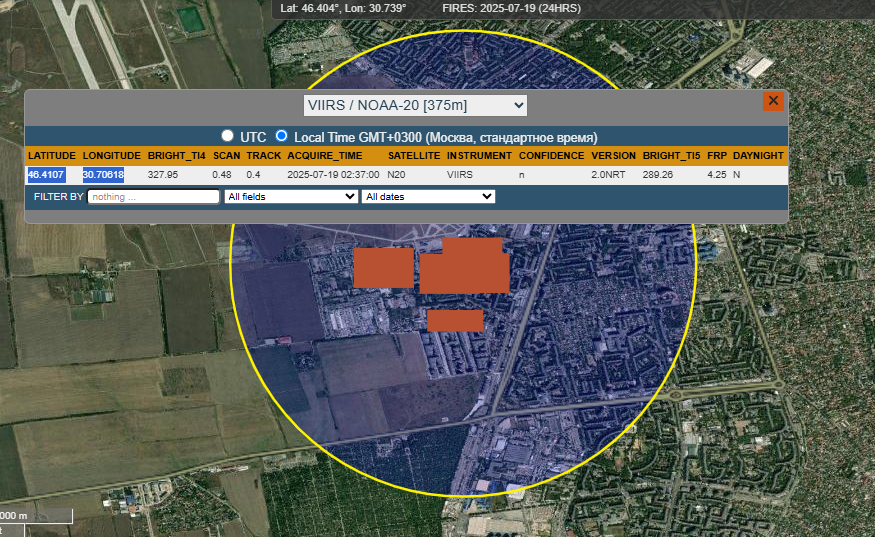This screenshot has height=537, width=875.
Task: Click the FRP column header
Action: pos(717,156)
